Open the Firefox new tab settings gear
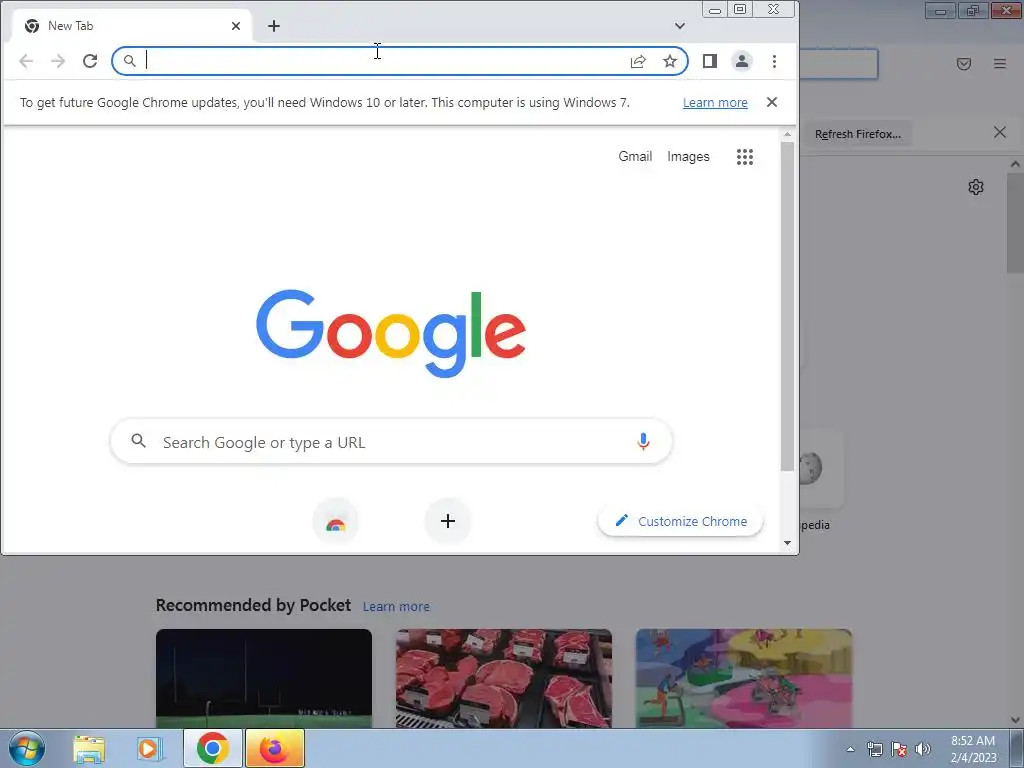Screen dimensions: 1024x768 tap(976, 187)
